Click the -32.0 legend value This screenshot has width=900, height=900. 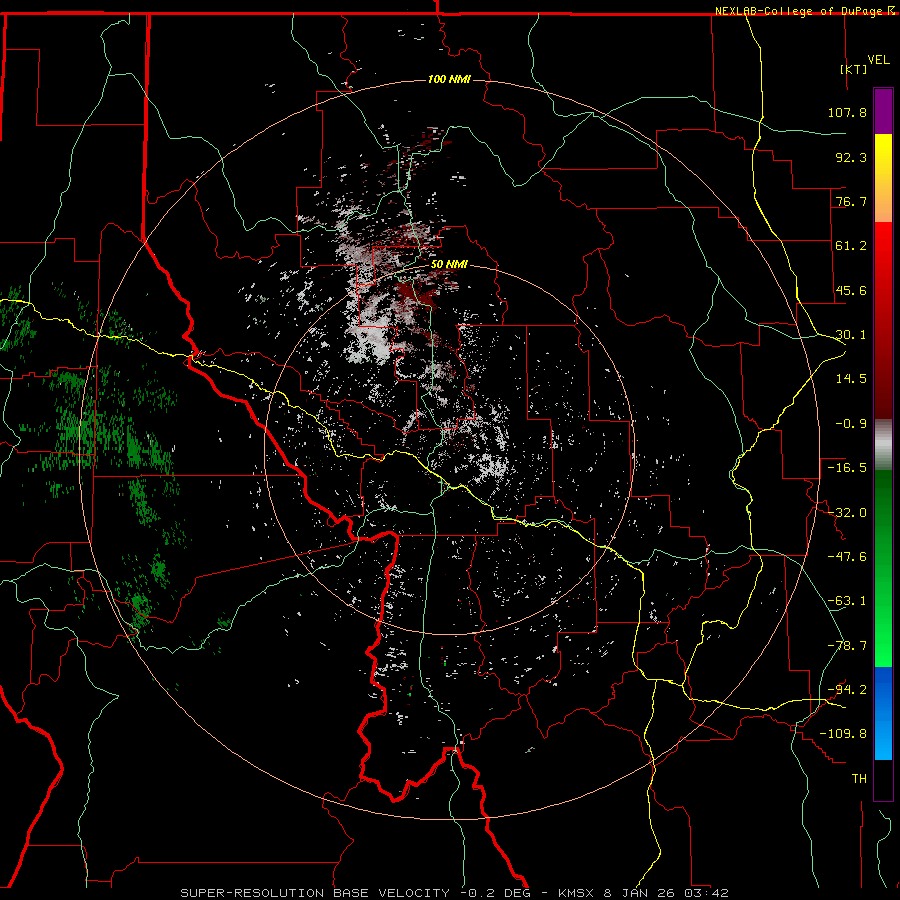click(847, 513)
